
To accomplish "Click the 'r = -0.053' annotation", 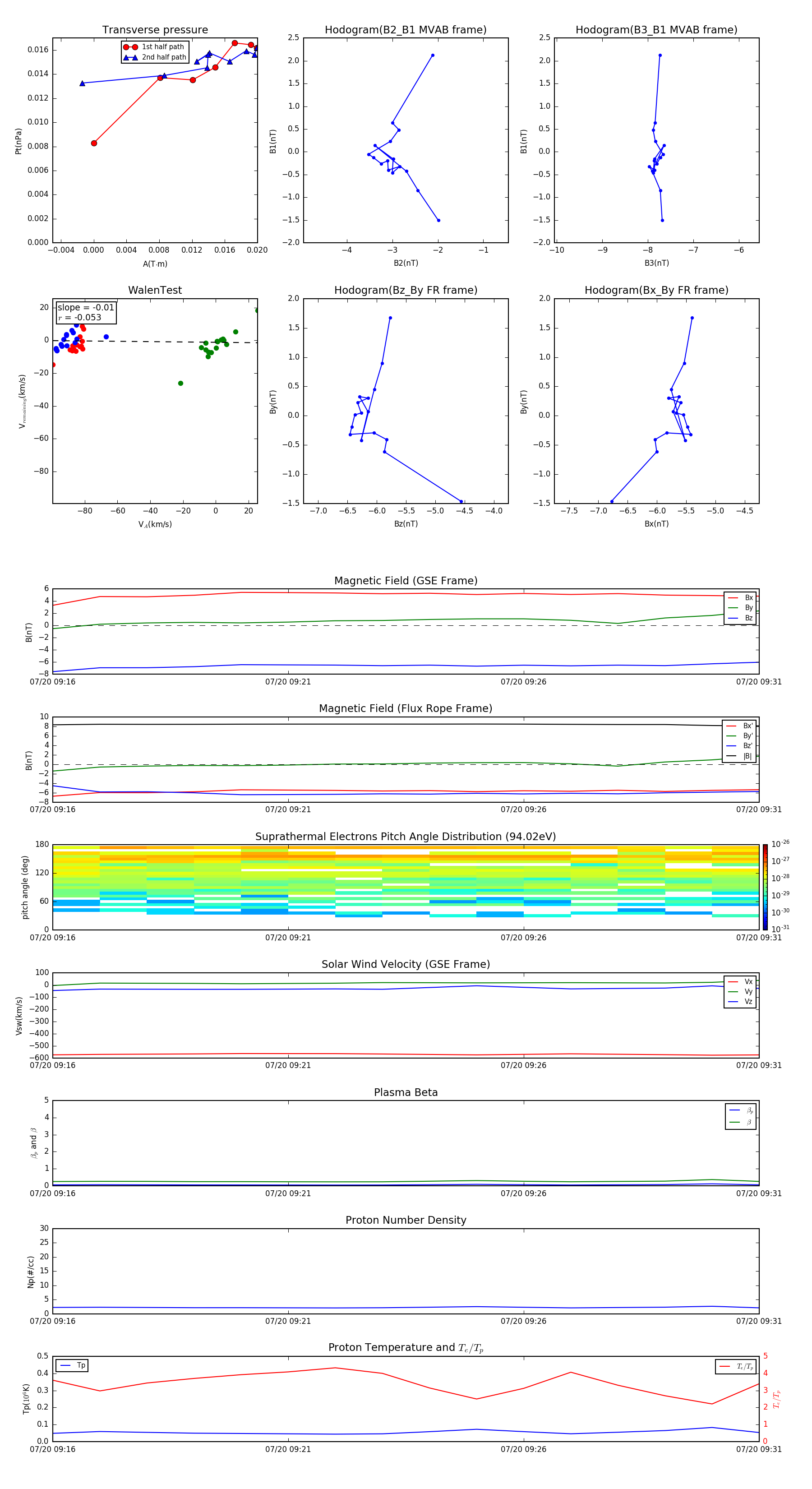I will (80, 317).
